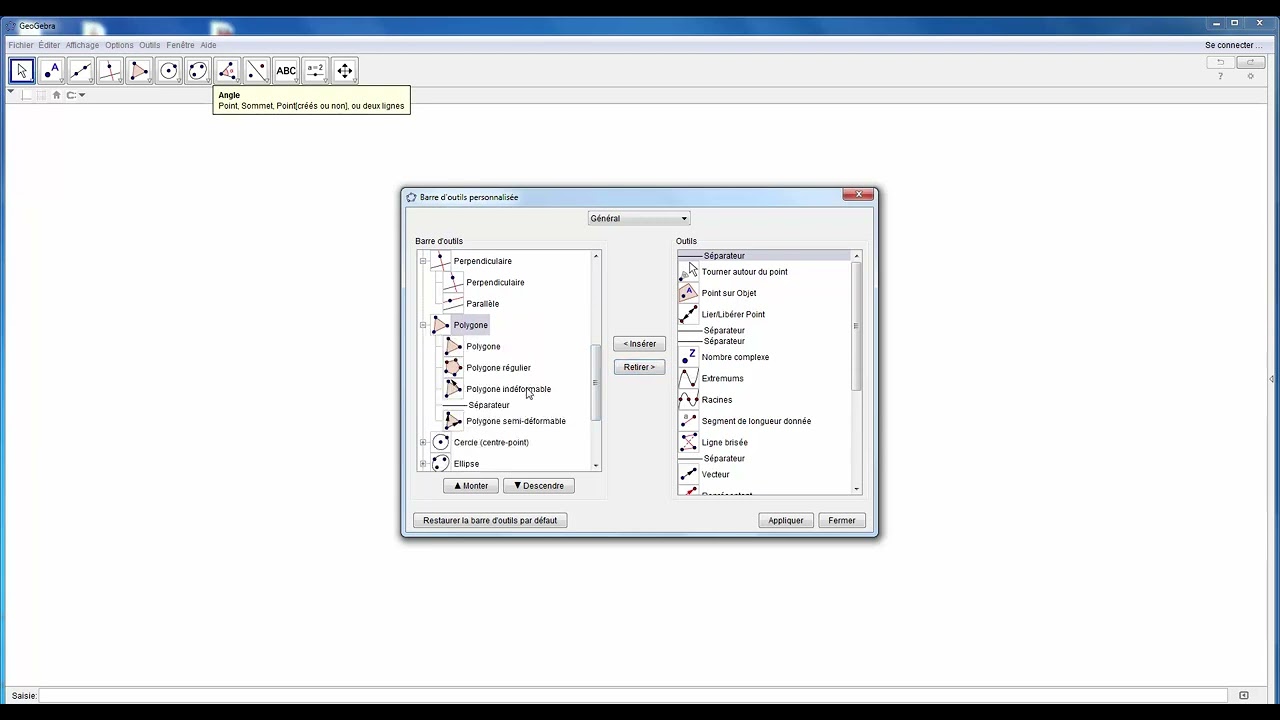Viewport: 1280px width, 720px height.
Task: Select the Polygone indéformable row
Action: click(497, 389)
